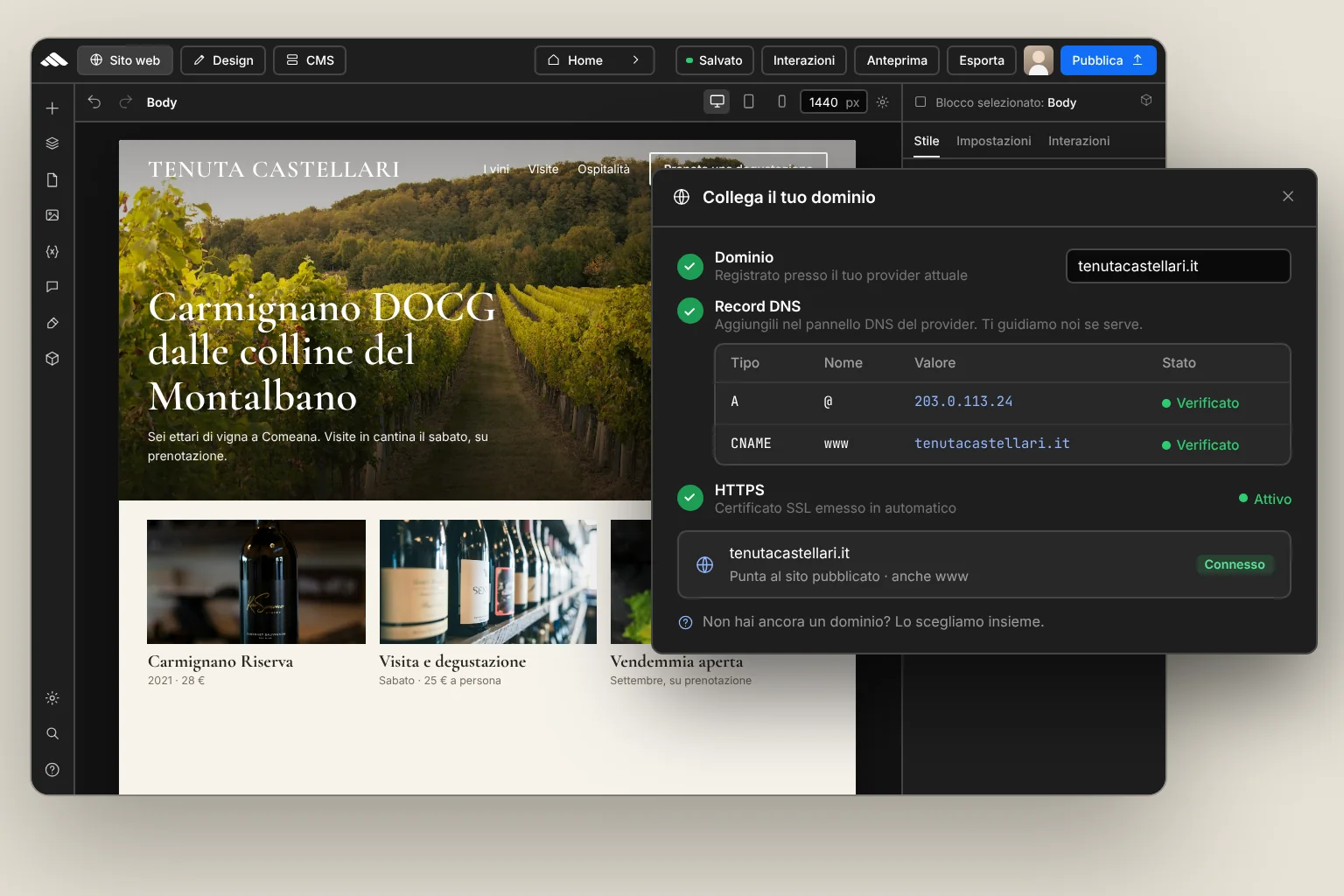The width and height of the screenshot is (1344, 896).
Task: Click the Pubblica button
Action: click(x=1108, y=60)
